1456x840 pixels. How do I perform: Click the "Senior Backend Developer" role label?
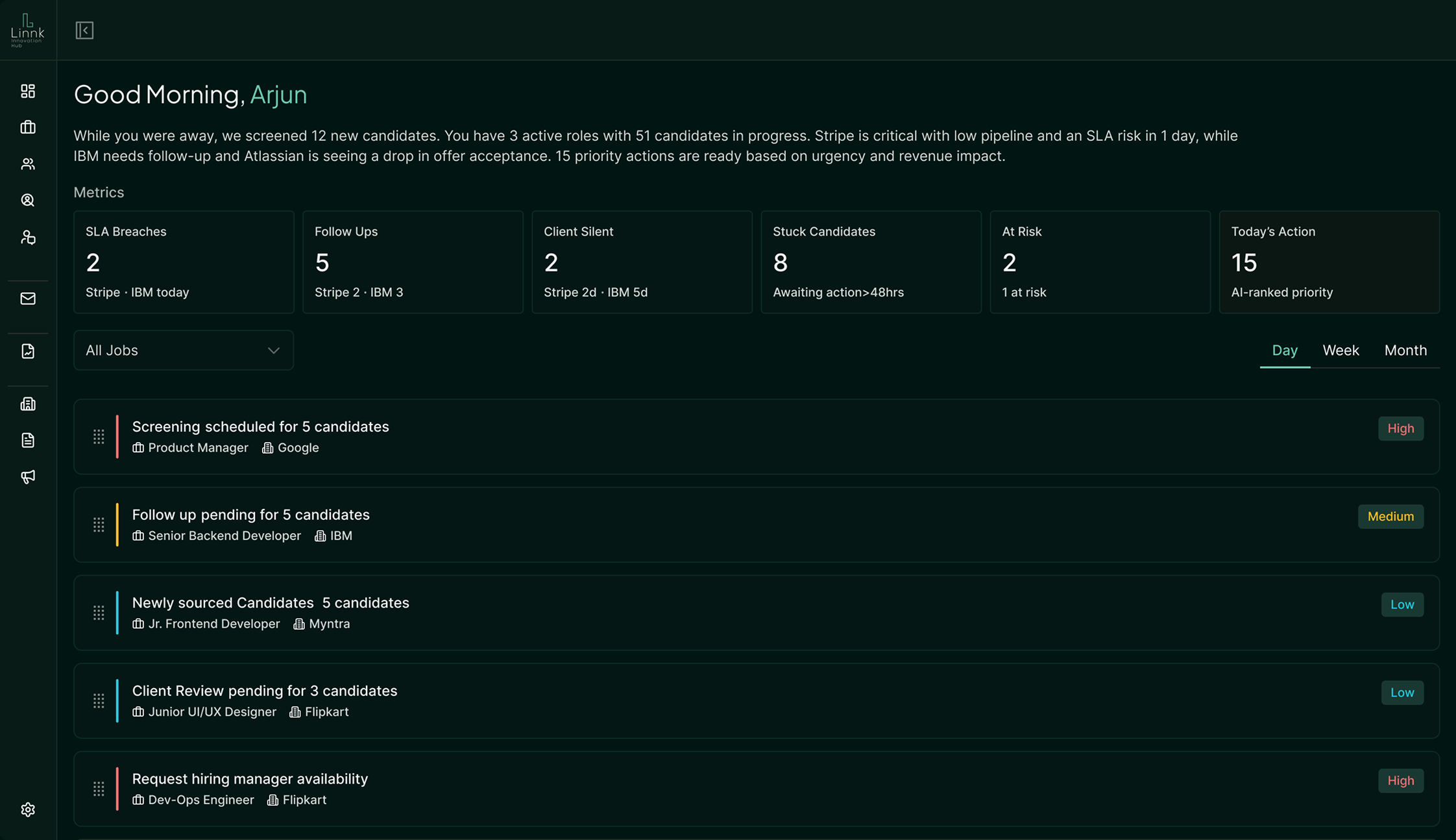pos(224,536)
